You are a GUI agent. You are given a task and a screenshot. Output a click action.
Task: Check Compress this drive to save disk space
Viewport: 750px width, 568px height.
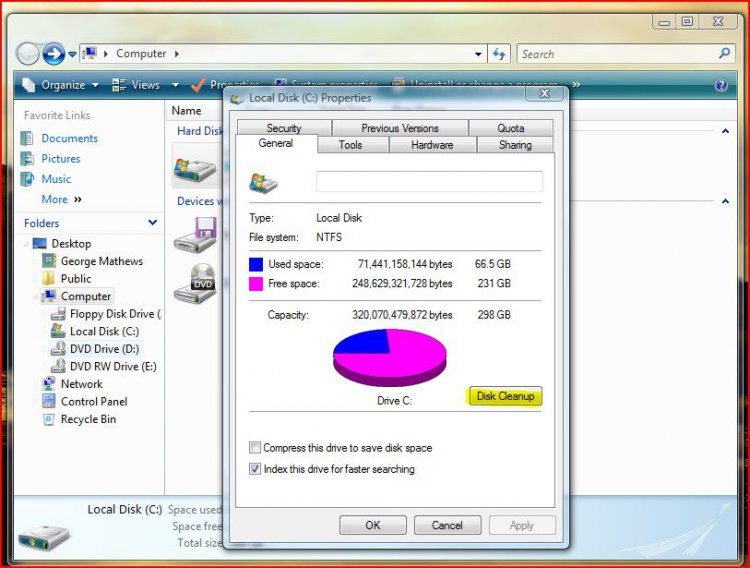pos(255,448)
